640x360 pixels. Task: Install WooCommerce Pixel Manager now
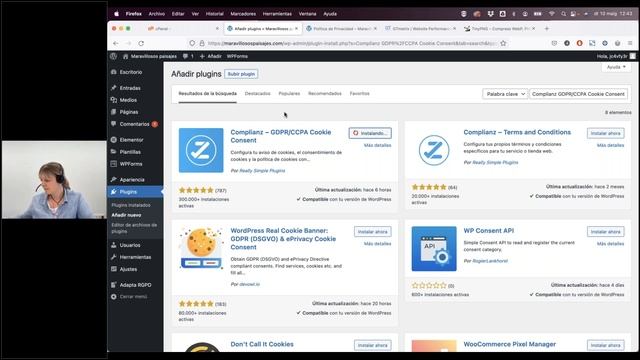[605, 345]
